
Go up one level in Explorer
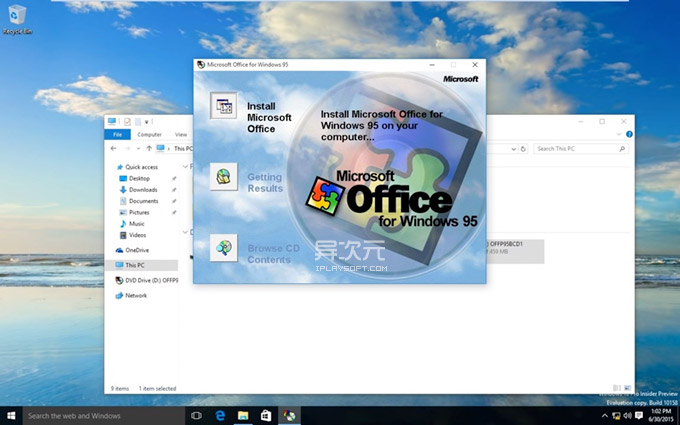tap(149, 148)
